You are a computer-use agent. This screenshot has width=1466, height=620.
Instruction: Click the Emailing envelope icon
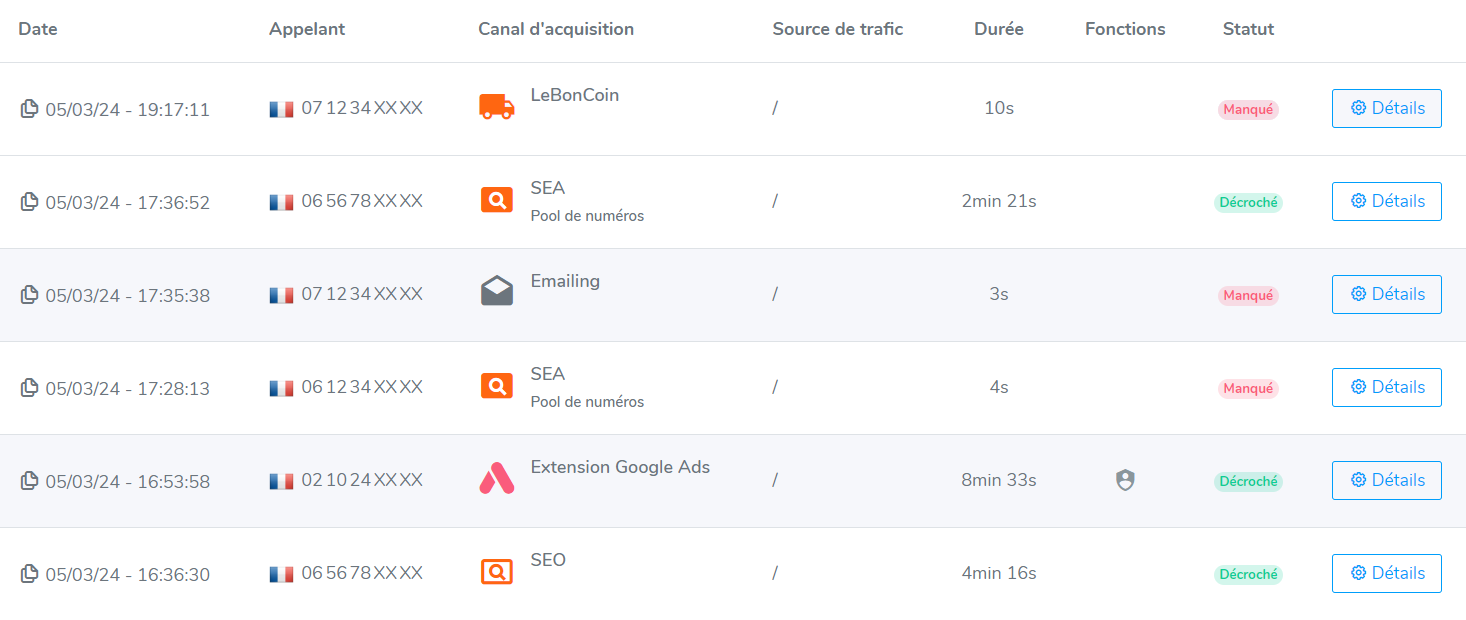click(x=497, y=292)
